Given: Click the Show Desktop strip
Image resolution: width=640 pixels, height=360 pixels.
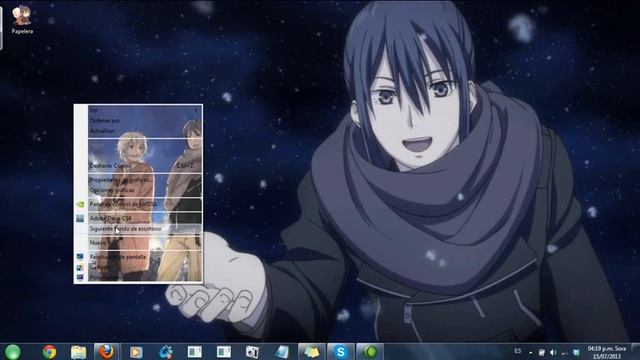Looking at the screenshot, I should tap(635, 352).
